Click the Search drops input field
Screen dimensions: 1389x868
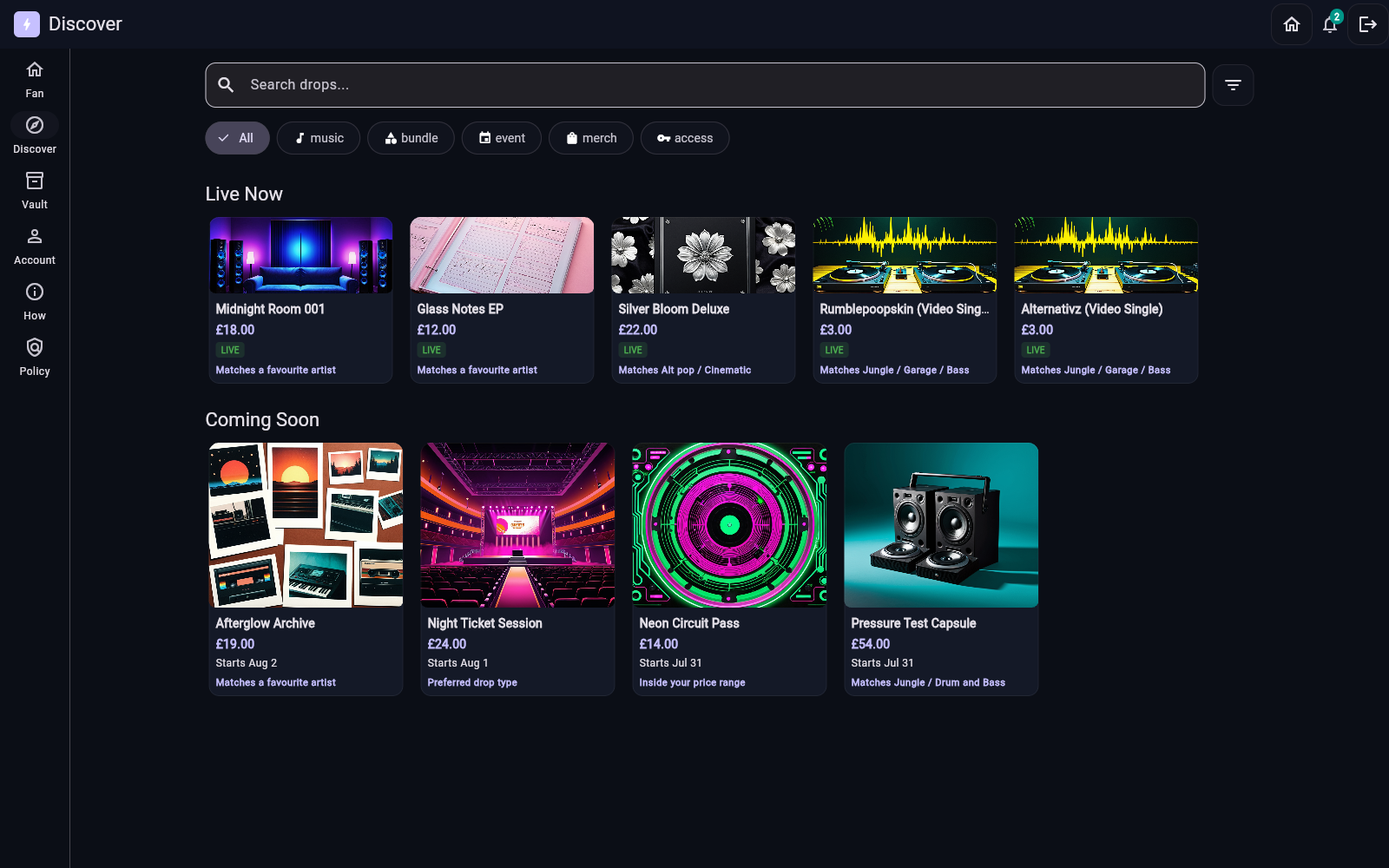pyautogui.click(x=705, y=85)
